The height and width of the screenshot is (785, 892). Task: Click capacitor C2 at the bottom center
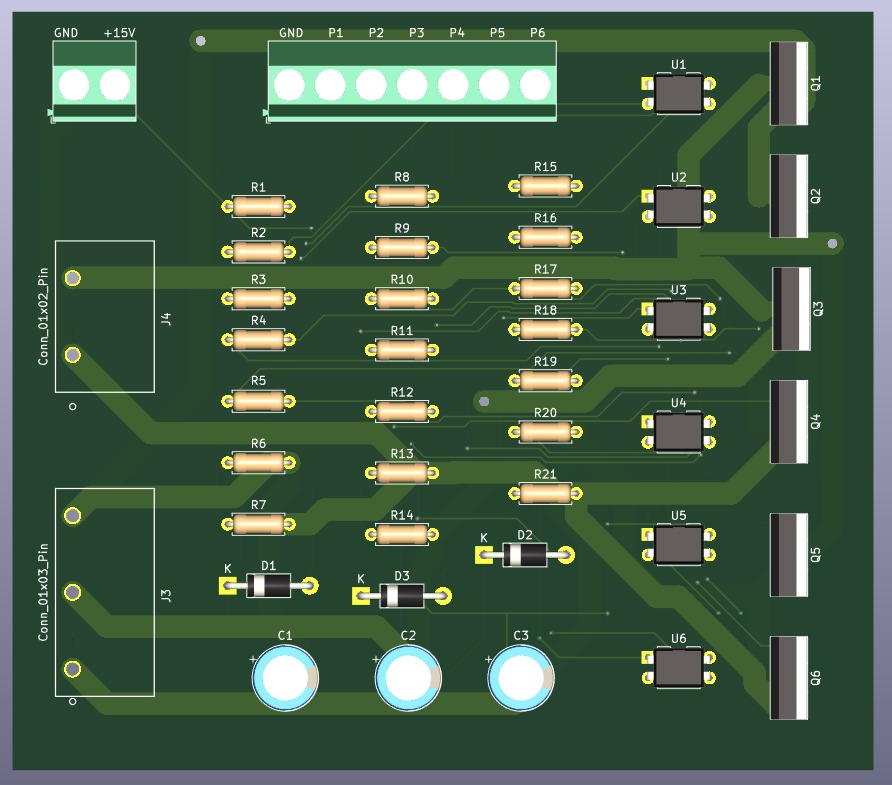coord(408,677)
